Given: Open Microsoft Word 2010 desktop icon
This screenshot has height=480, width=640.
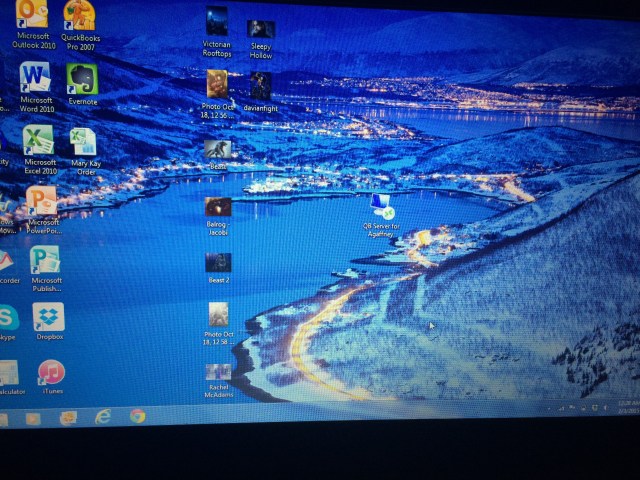Looking at the screenshot, I should (35, 78).
